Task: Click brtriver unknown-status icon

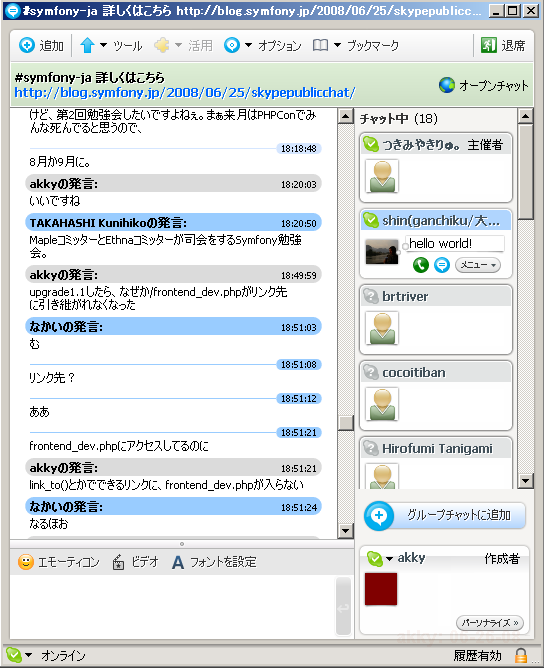Action: point(371,296)
